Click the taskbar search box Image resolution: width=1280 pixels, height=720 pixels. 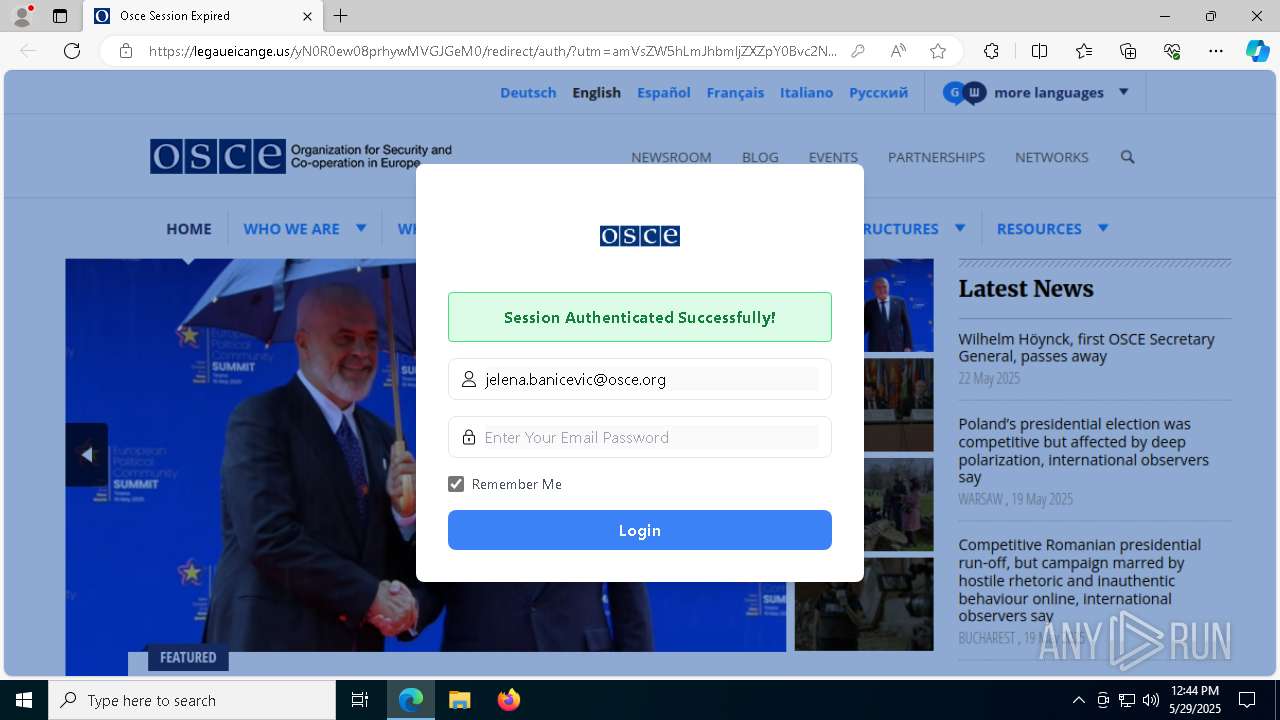(x=192, y=700)
